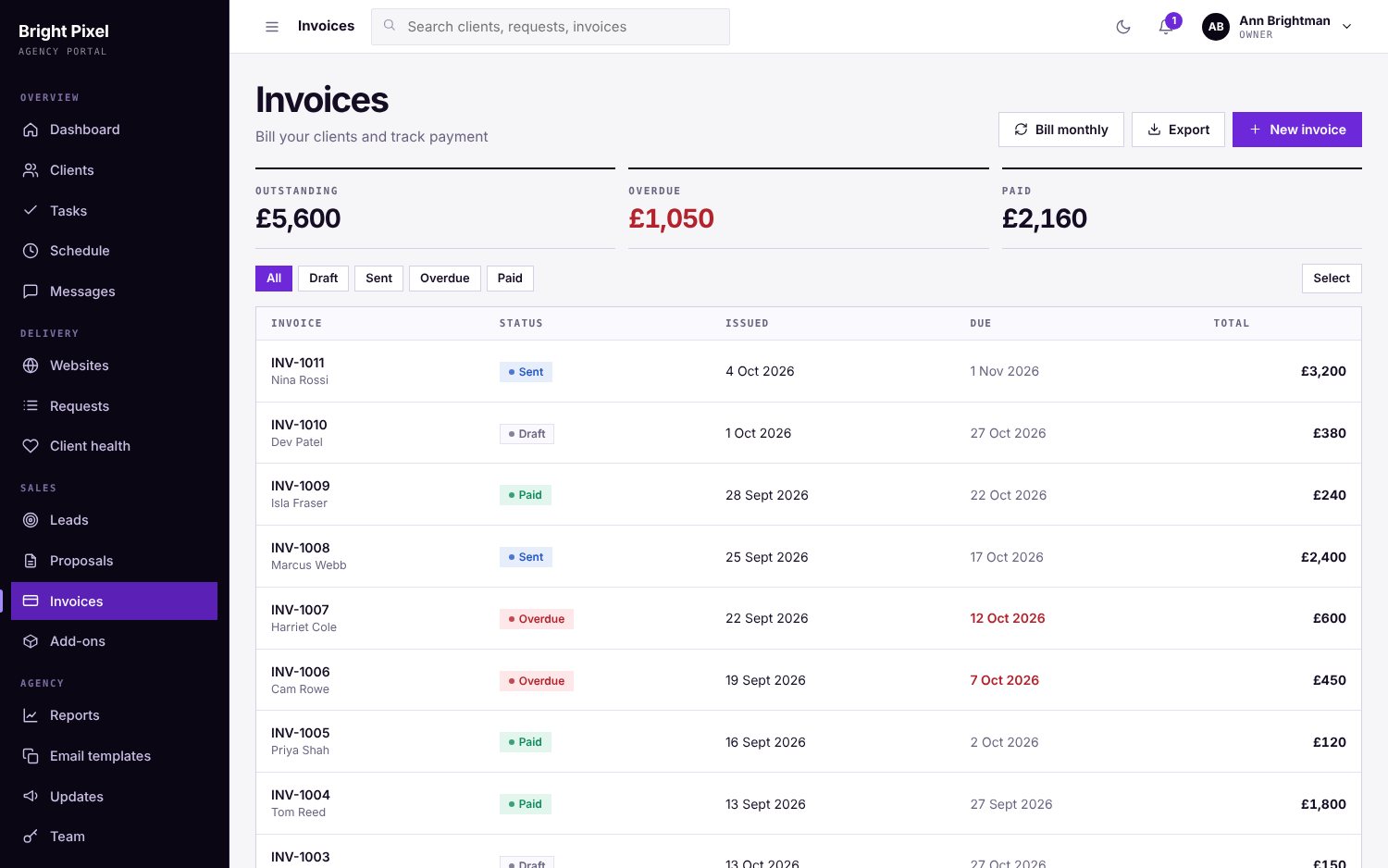Focus the search clients, requests, invoices field
The width and height of the screenshot is (1388, 868).
551,27
